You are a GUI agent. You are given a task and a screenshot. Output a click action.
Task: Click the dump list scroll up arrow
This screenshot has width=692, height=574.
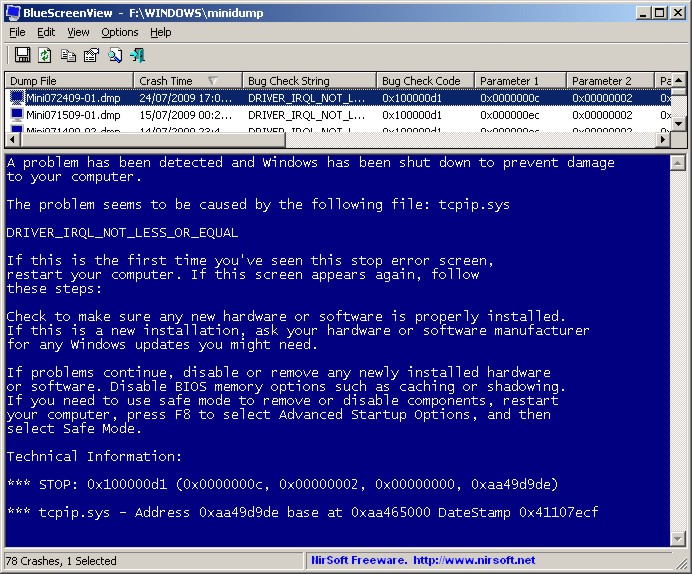679,80
